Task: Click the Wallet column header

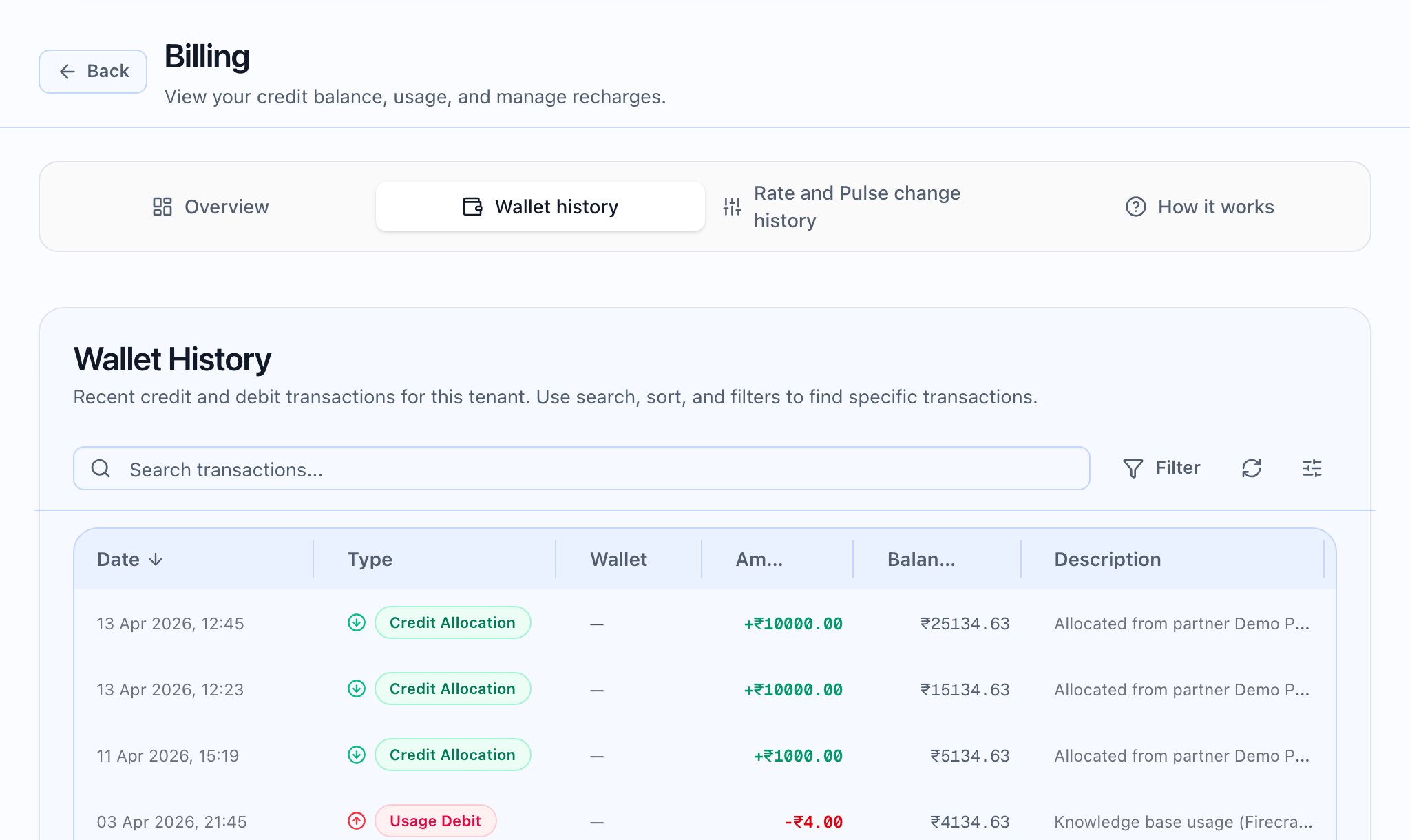Action: click(618, 559)
